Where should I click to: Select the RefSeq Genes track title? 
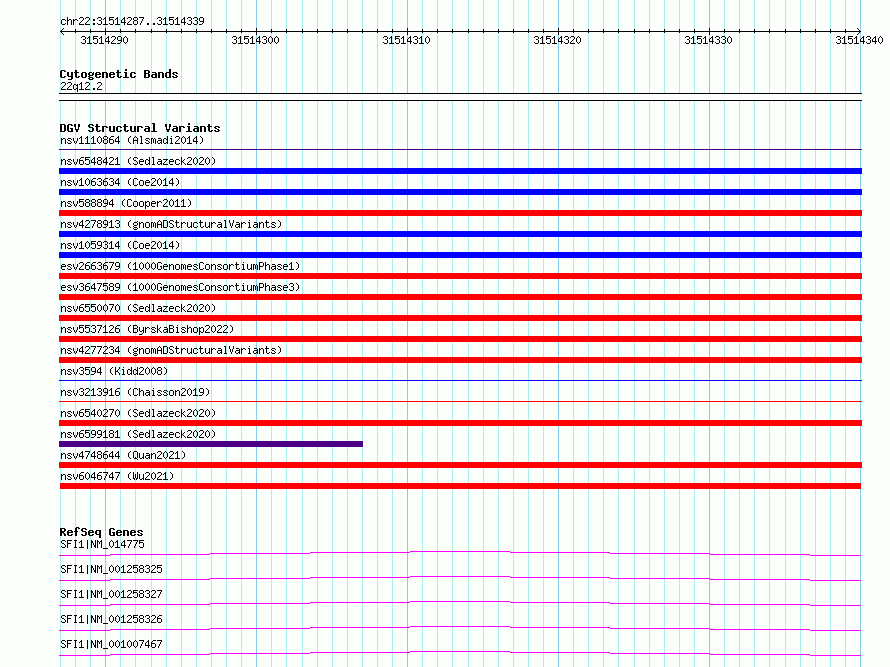tap(101, 532)
